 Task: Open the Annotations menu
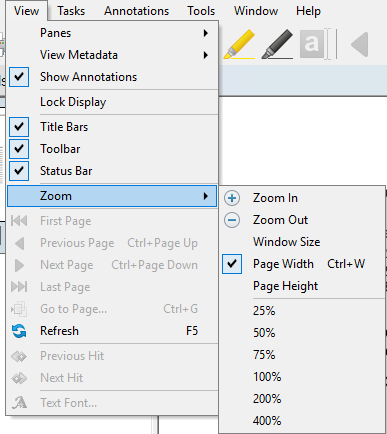pos(136,11)
